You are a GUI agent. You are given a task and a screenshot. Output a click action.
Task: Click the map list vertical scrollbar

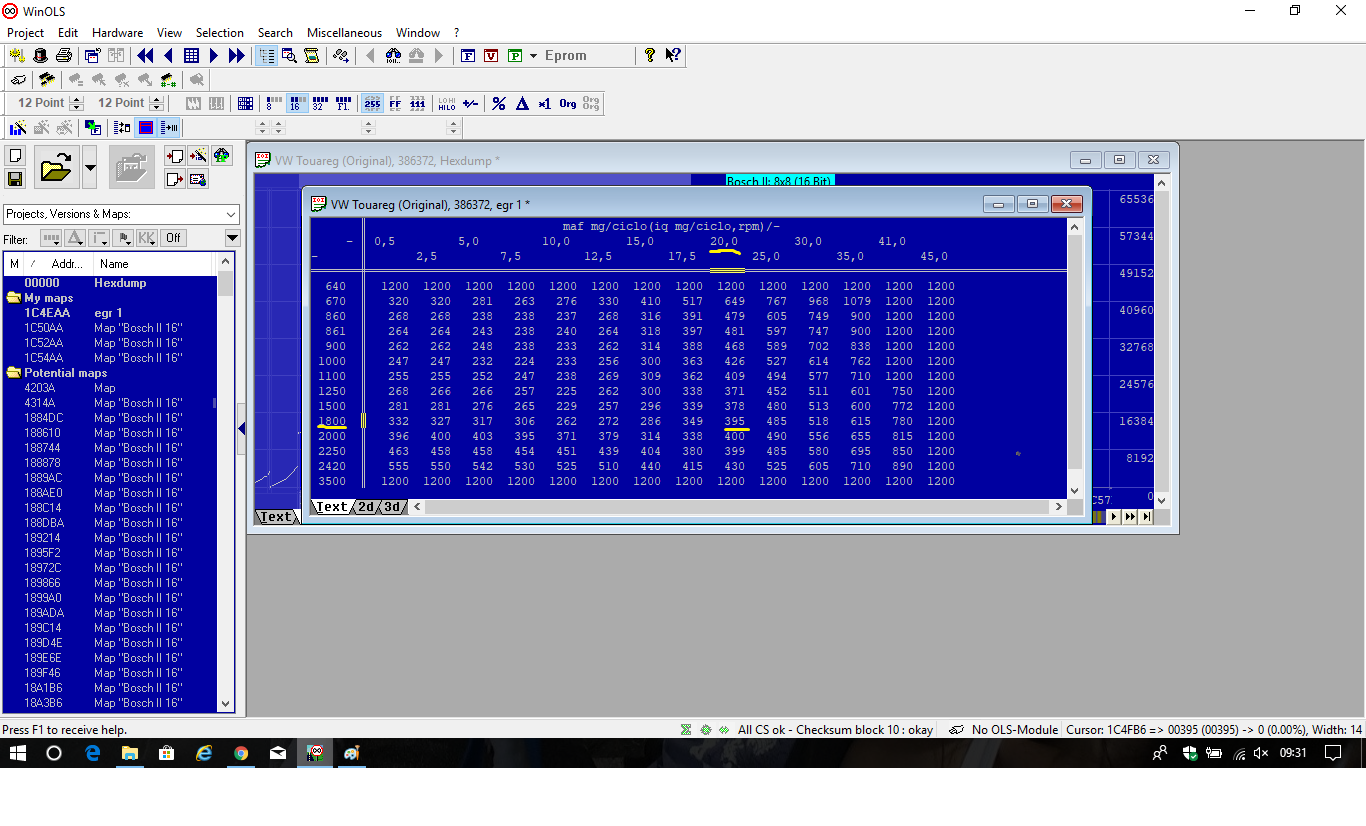[x=225, y=483]
